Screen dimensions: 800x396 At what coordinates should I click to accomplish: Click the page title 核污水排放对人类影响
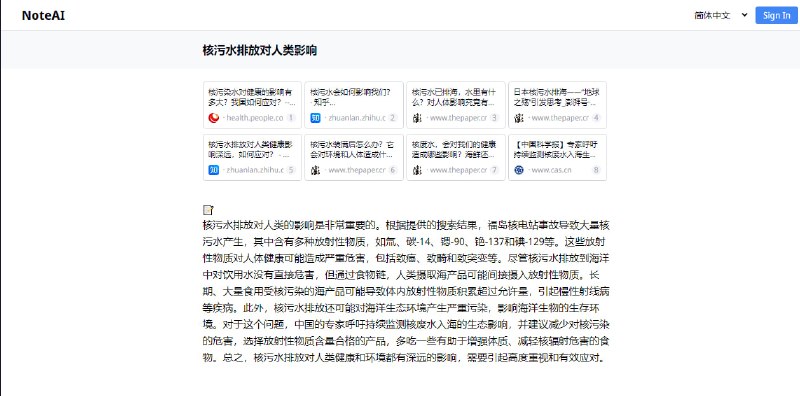point(260,50)
